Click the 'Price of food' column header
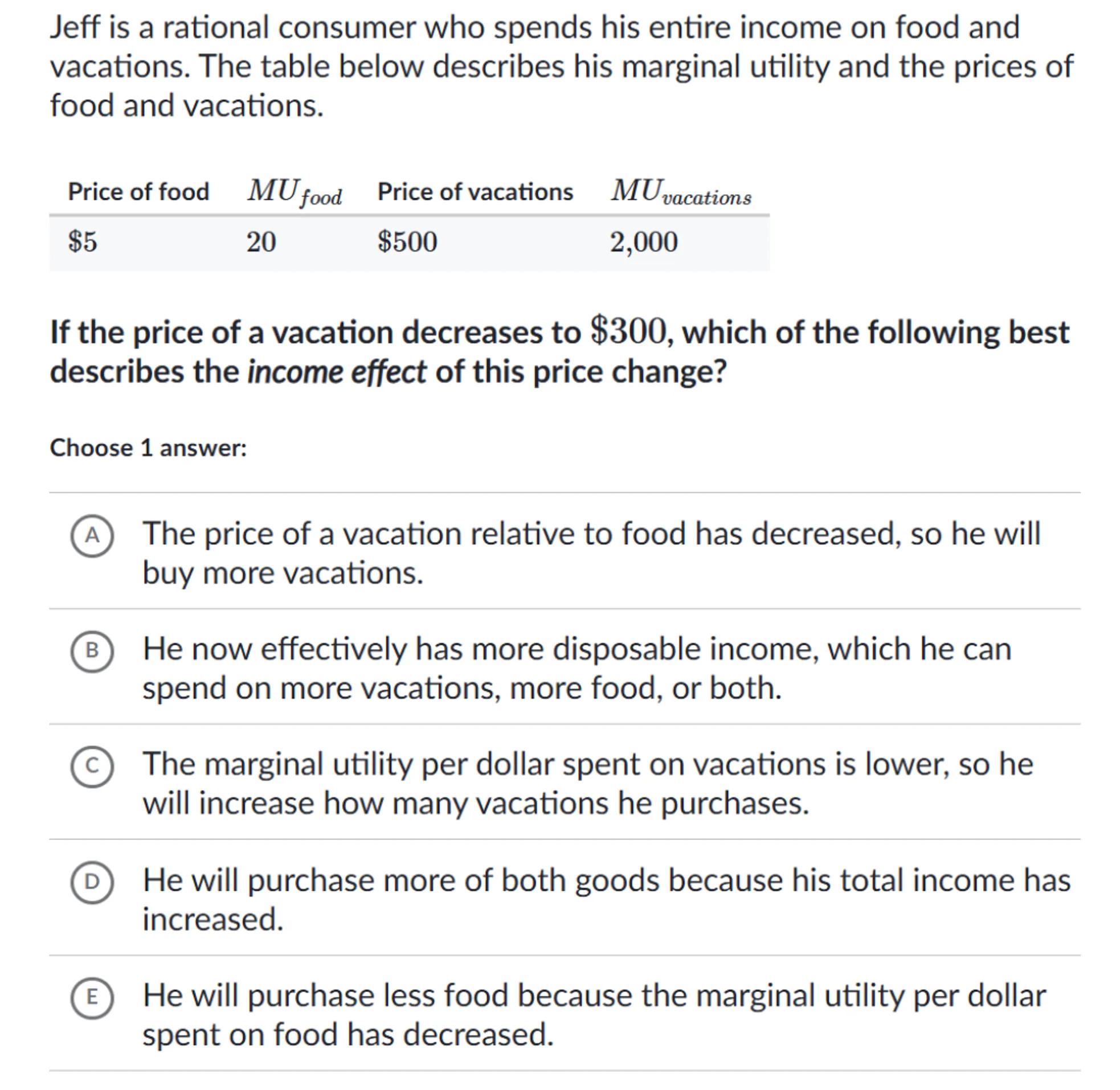The image size is (1120, 1090). click(x=138, y=192)
